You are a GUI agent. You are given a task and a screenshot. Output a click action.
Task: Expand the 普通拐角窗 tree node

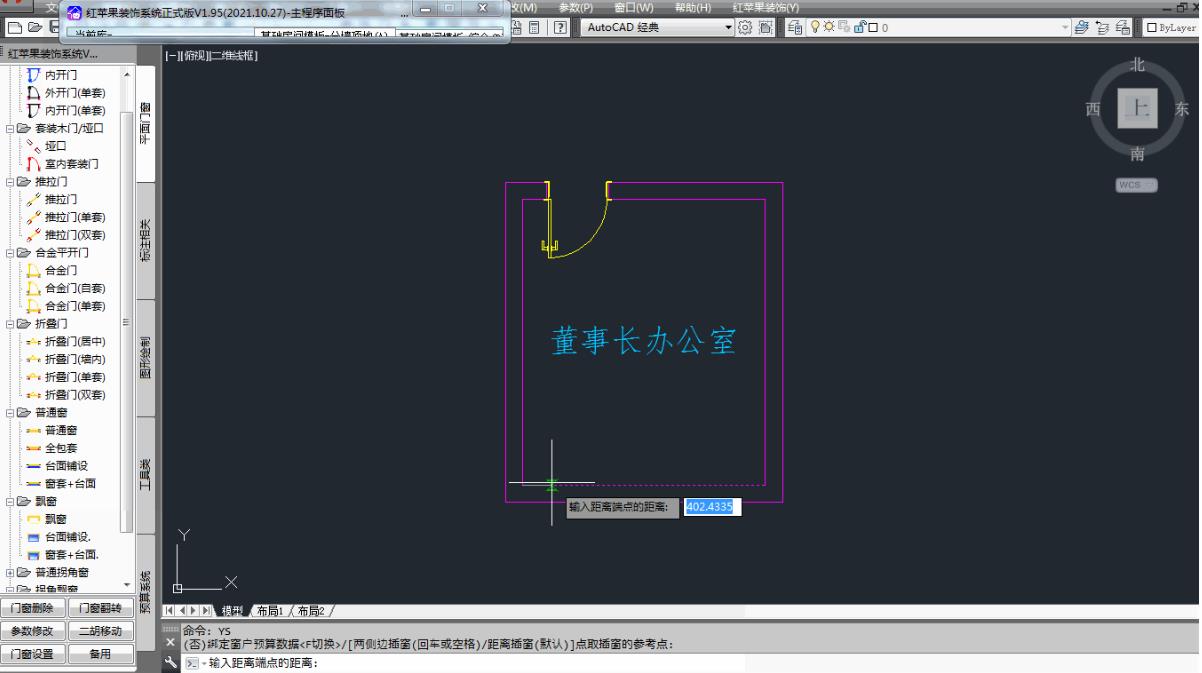11,573
